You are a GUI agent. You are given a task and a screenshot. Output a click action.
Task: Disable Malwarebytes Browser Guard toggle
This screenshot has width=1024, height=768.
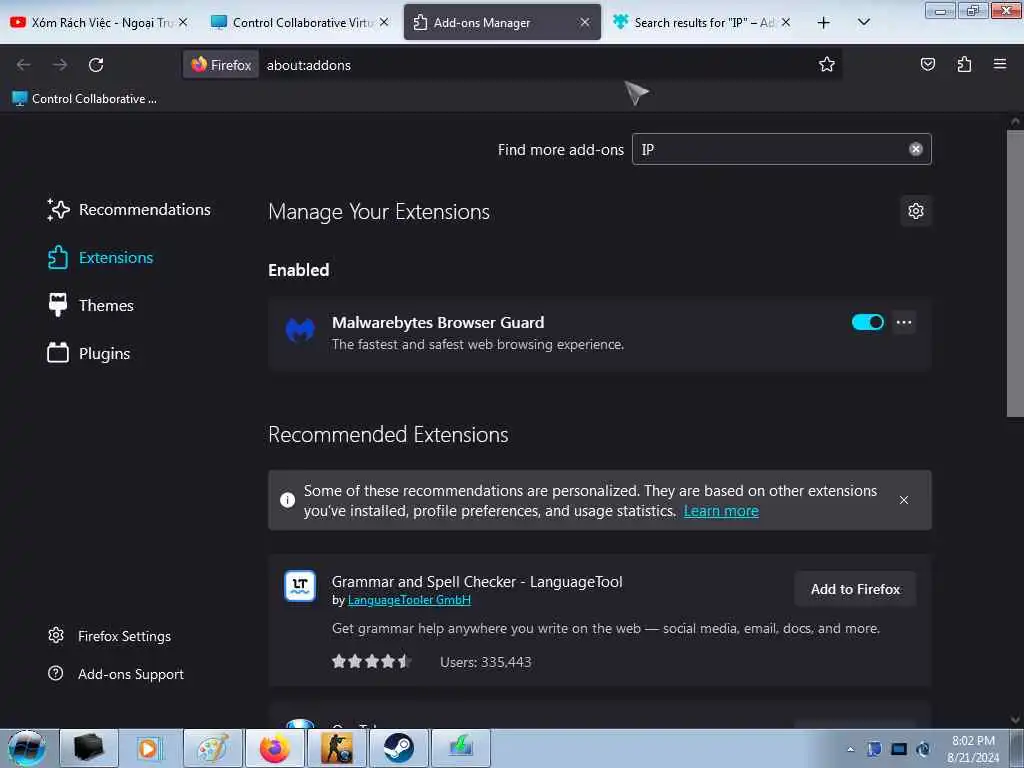(x=867, y=322)
